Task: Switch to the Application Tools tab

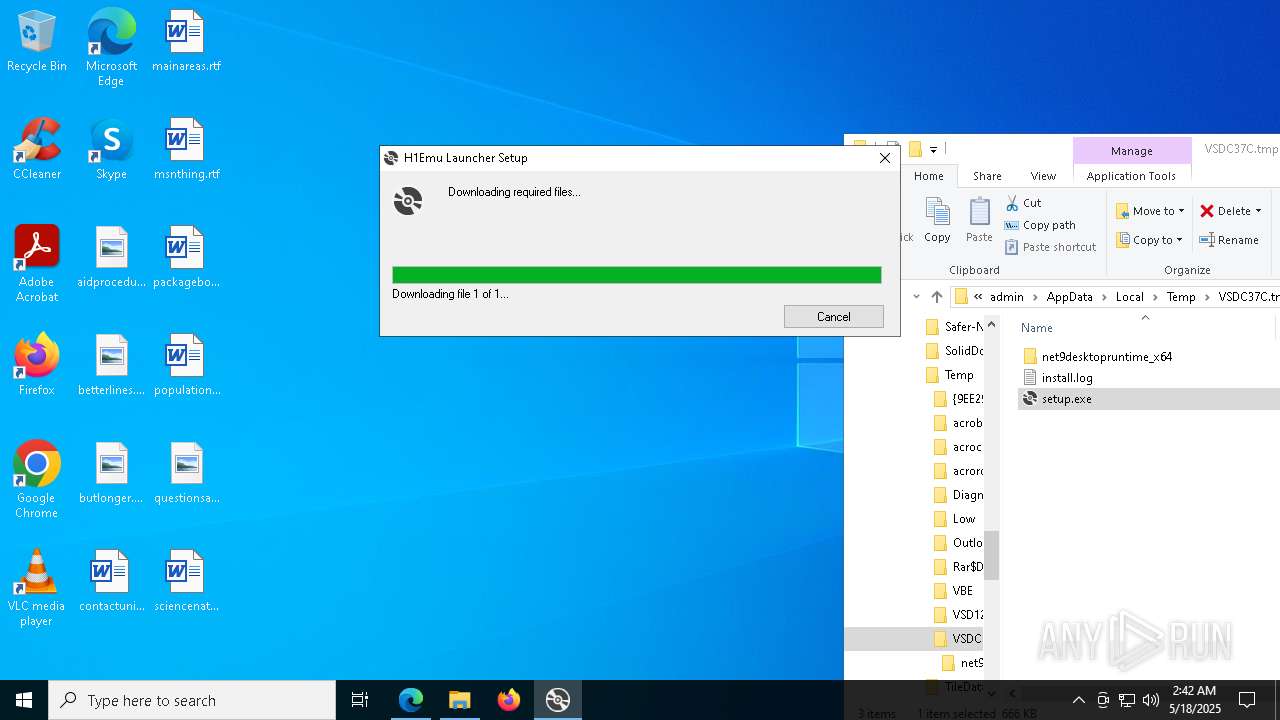Action: (1131, 176)
